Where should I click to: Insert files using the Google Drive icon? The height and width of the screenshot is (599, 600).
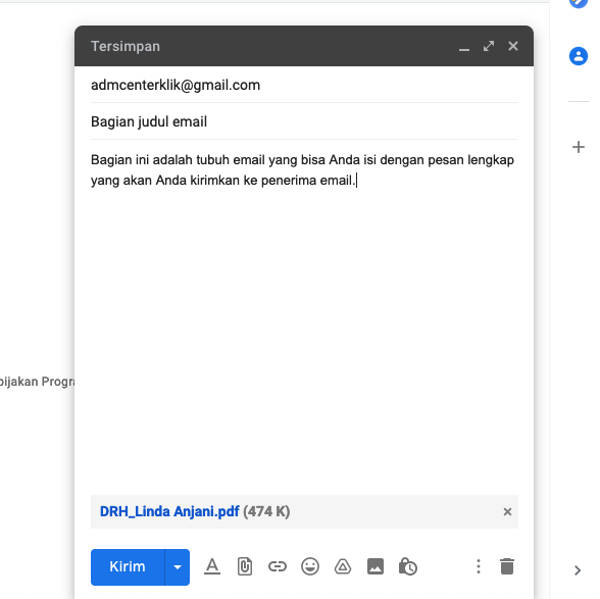tap(342, 567)
